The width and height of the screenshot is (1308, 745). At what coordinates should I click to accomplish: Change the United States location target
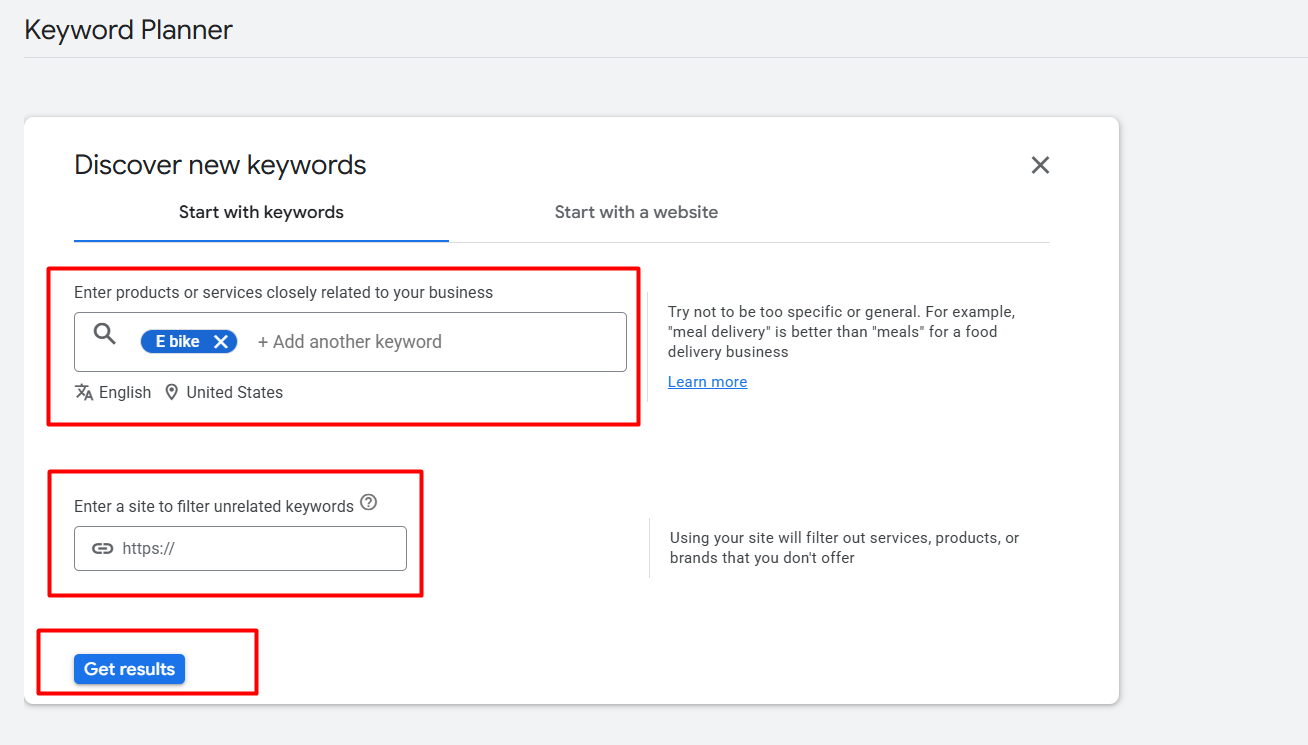[x=234, y=393]
